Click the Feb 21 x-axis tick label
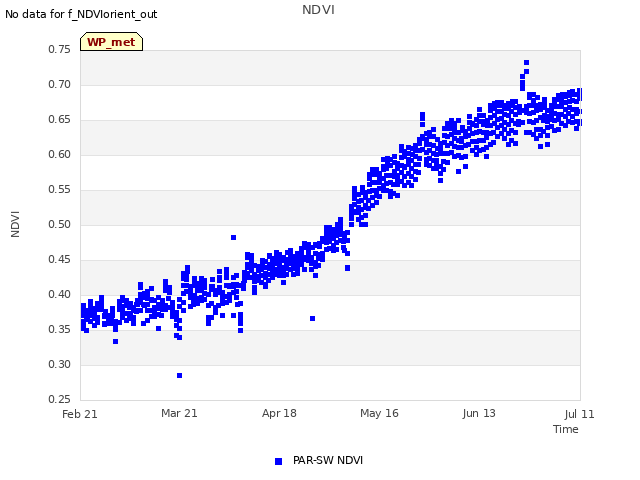640x480 pixels. (80, 414)
